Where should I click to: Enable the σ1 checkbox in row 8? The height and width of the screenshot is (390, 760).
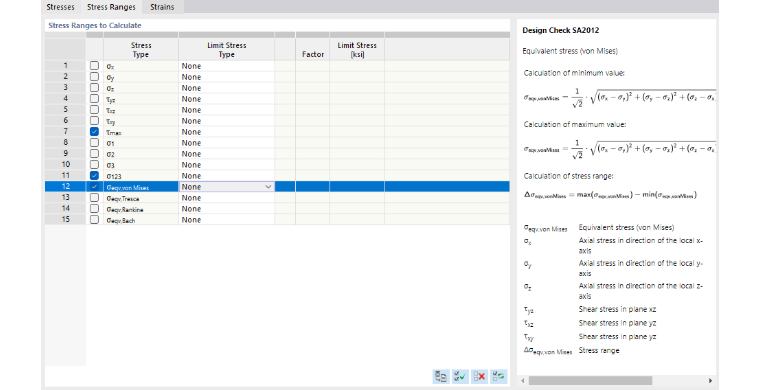pos(94,143)
